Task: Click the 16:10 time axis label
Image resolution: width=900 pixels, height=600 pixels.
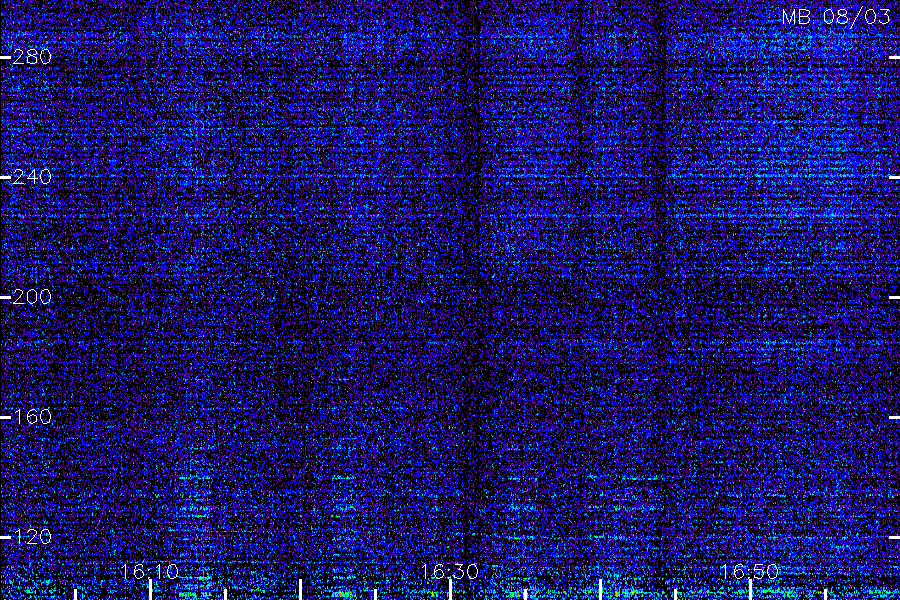Action: pos(150,571)
